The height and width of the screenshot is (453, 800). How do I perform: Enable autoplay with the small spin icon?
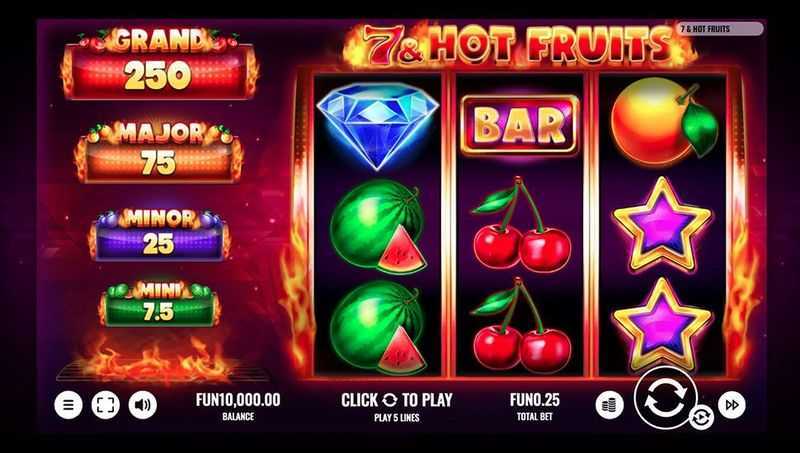pyautogui.click(x=701, y=418)
